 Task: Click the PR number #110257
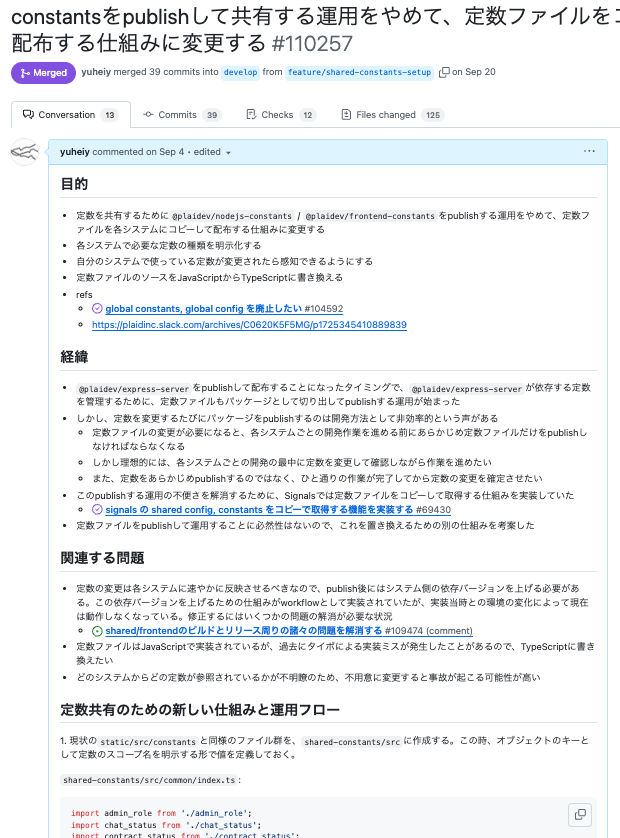point(312,43)
